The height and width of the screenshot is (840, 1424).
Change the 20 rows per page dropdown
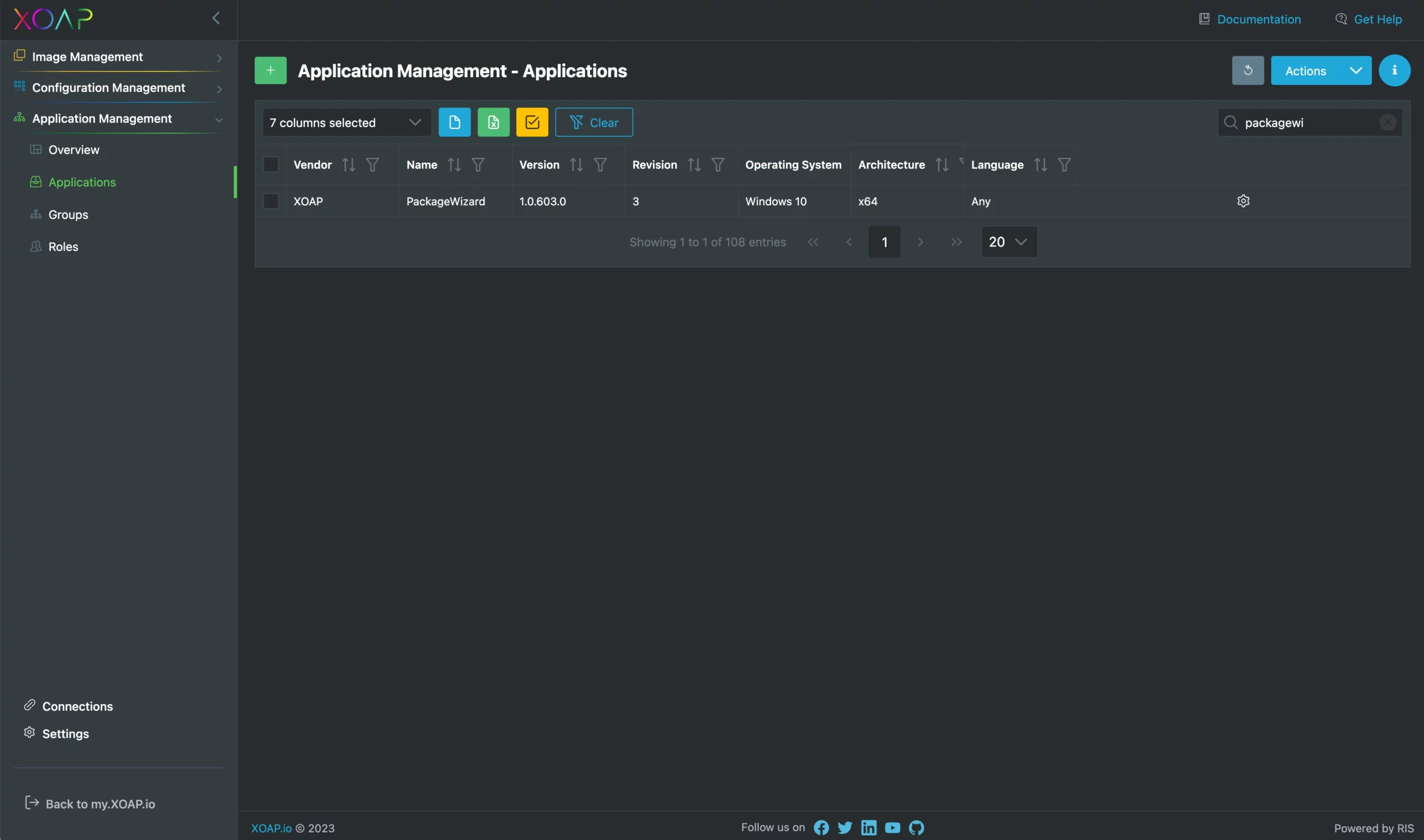click(1009, 241)
